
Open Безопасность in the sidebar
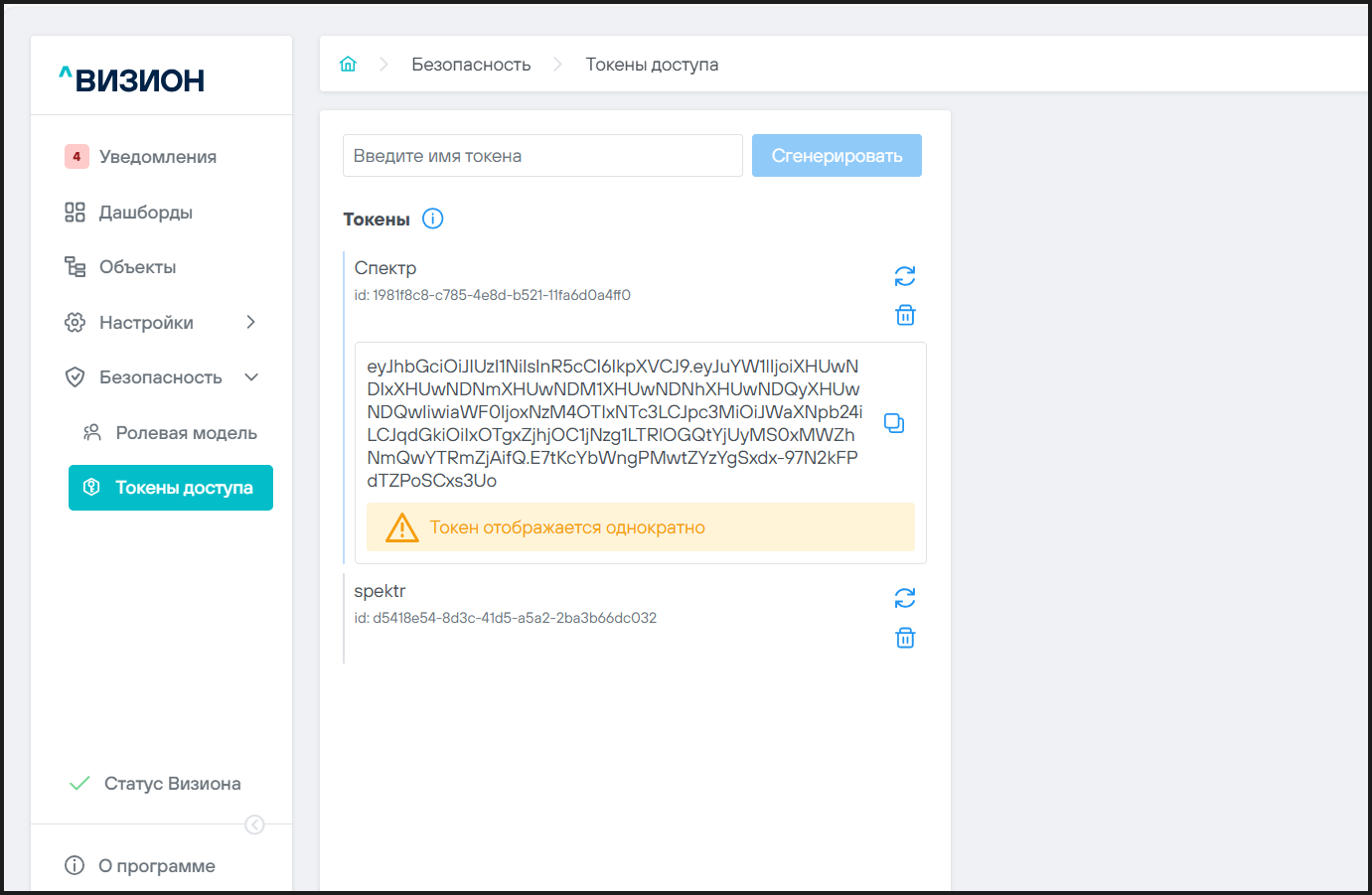(x=161, y=377)
